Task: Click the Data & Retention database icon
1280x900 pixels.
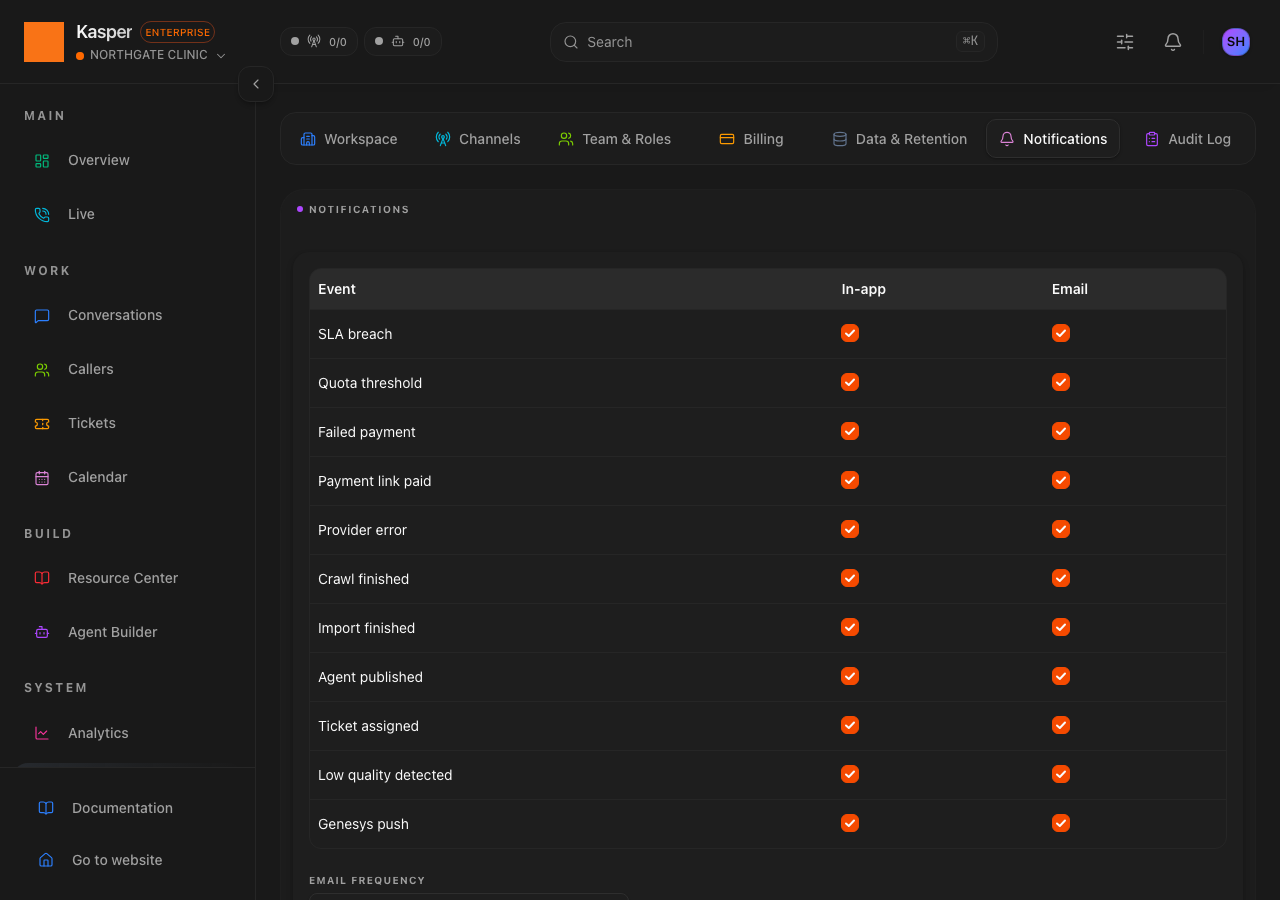Action: pyautogui.click(x=840, y=139)
